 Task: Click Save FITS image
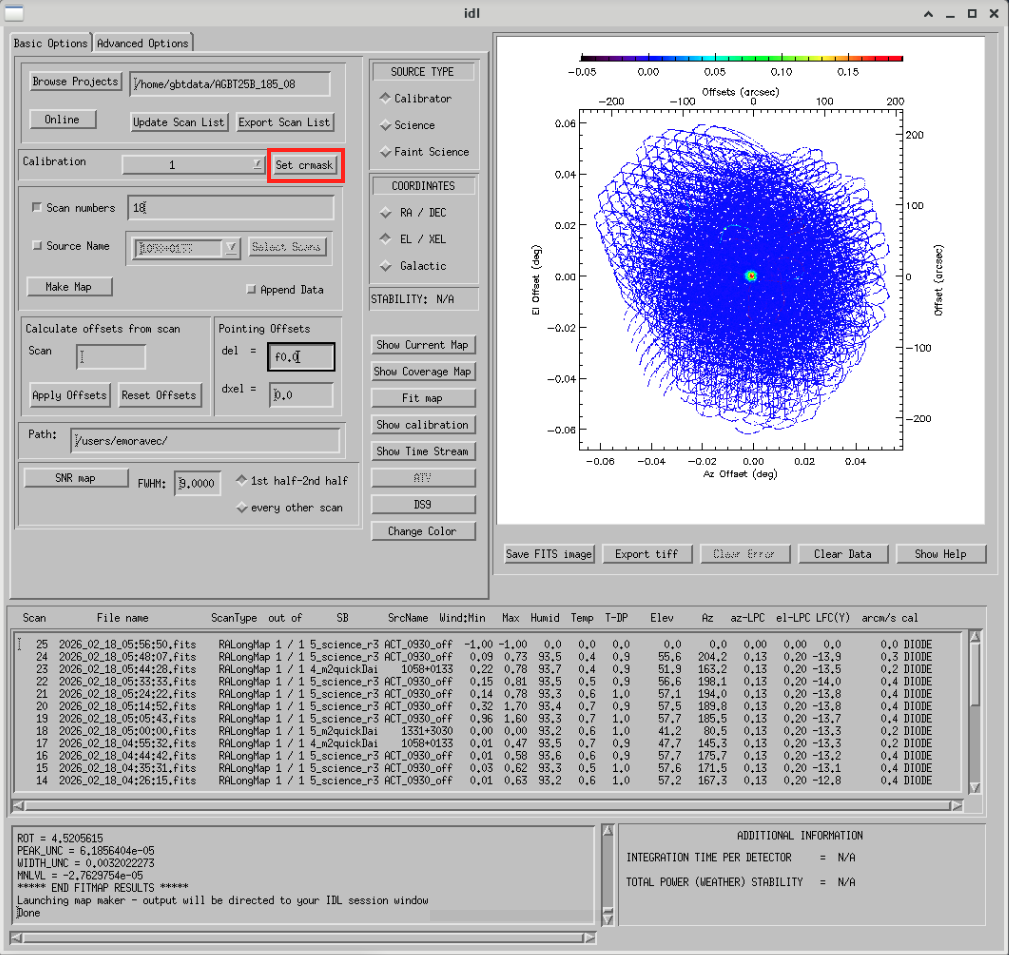[549, 554]
